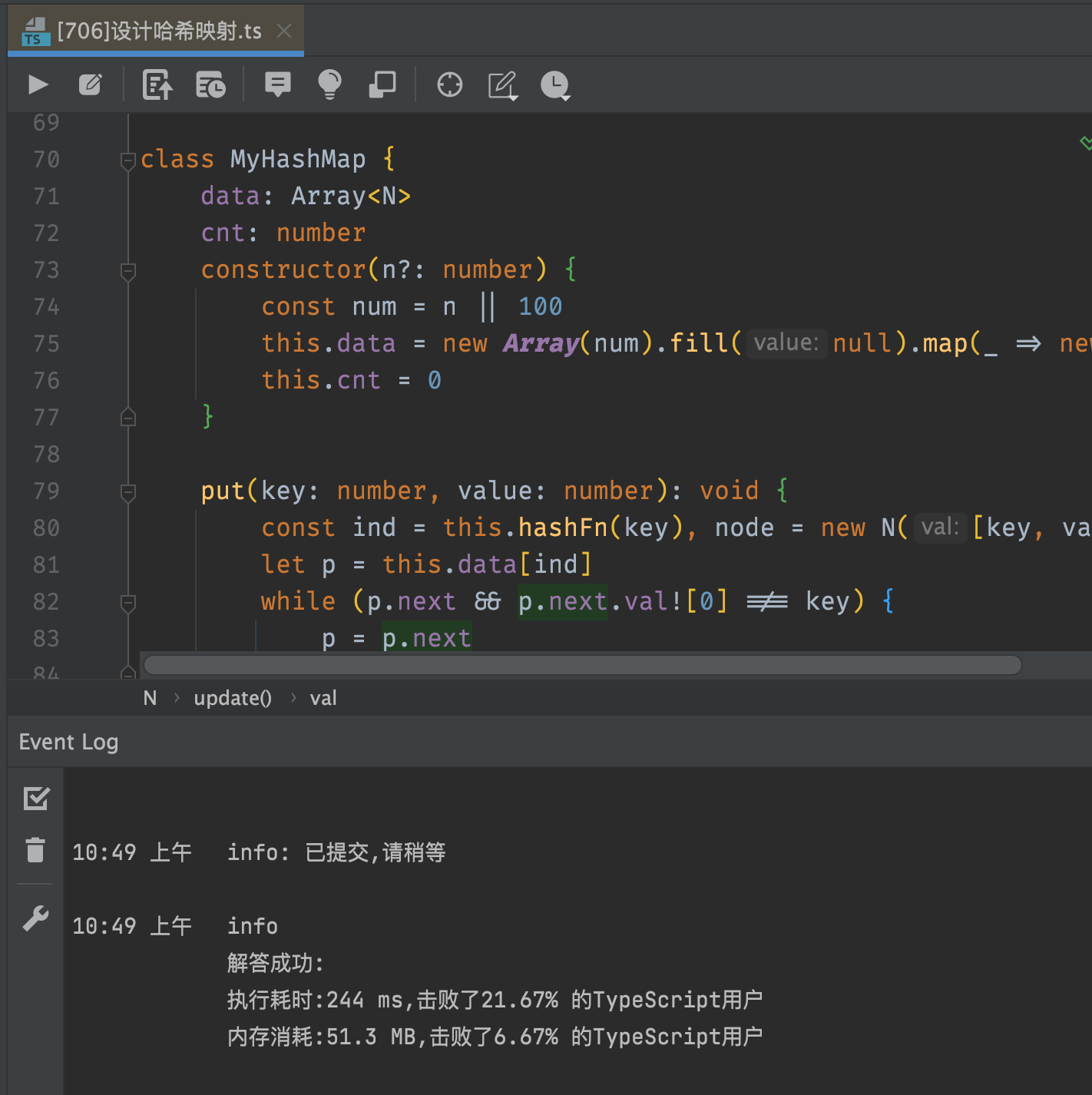The image size is (1092, 1095).
Task: Open notes edit dropdown icon
Action: click(504, 85)
